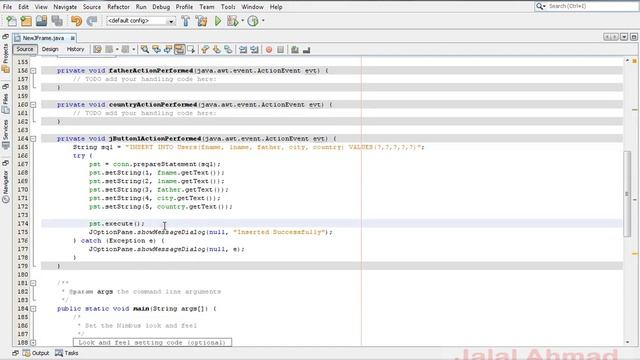Click the Debug Project icon
The height and width of the screenshot is (360, 640).
pyautogui.click(x=233, y=21)
